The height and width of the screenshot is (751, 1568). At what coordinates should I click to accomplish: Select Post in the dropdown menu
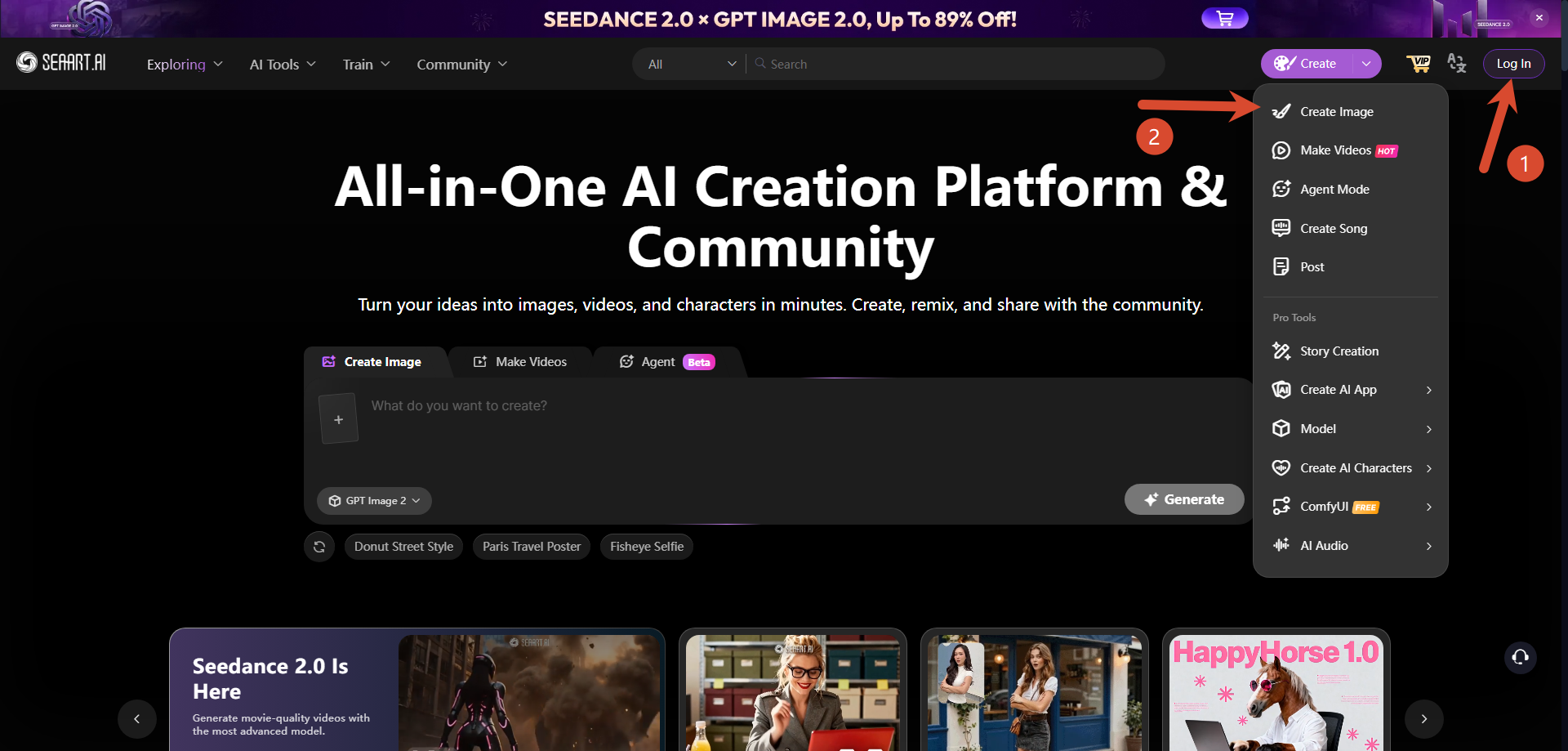coord(1350,267)
